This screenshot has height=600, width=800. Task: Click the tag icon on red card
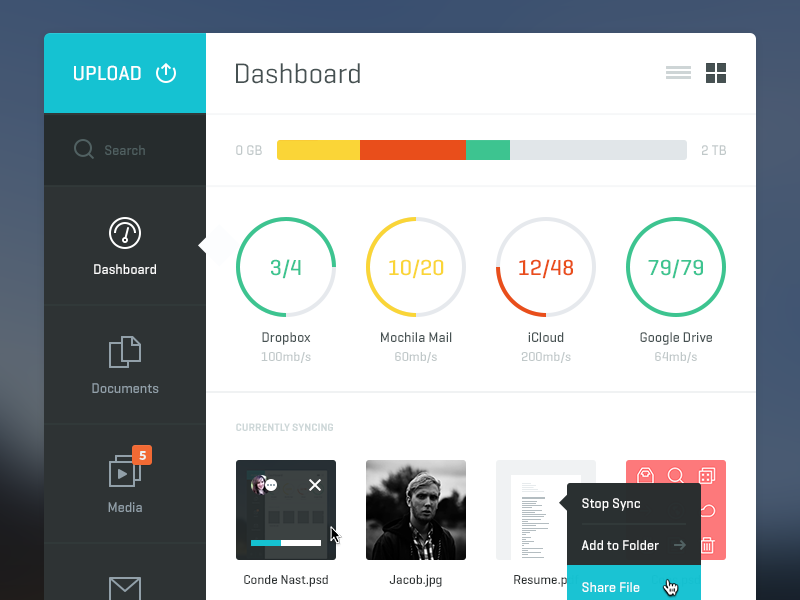[645, 476]
